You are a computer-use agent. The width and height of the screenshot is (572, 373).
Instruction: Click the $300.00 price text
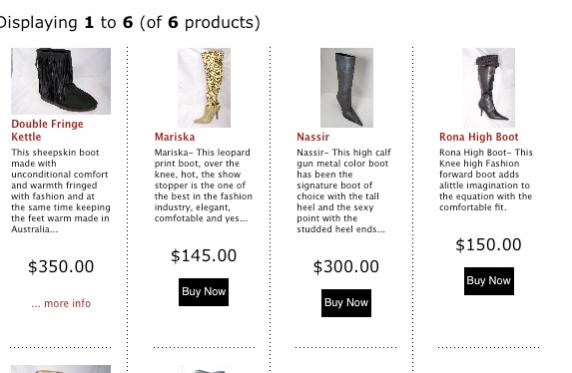(x=346, y=266)
